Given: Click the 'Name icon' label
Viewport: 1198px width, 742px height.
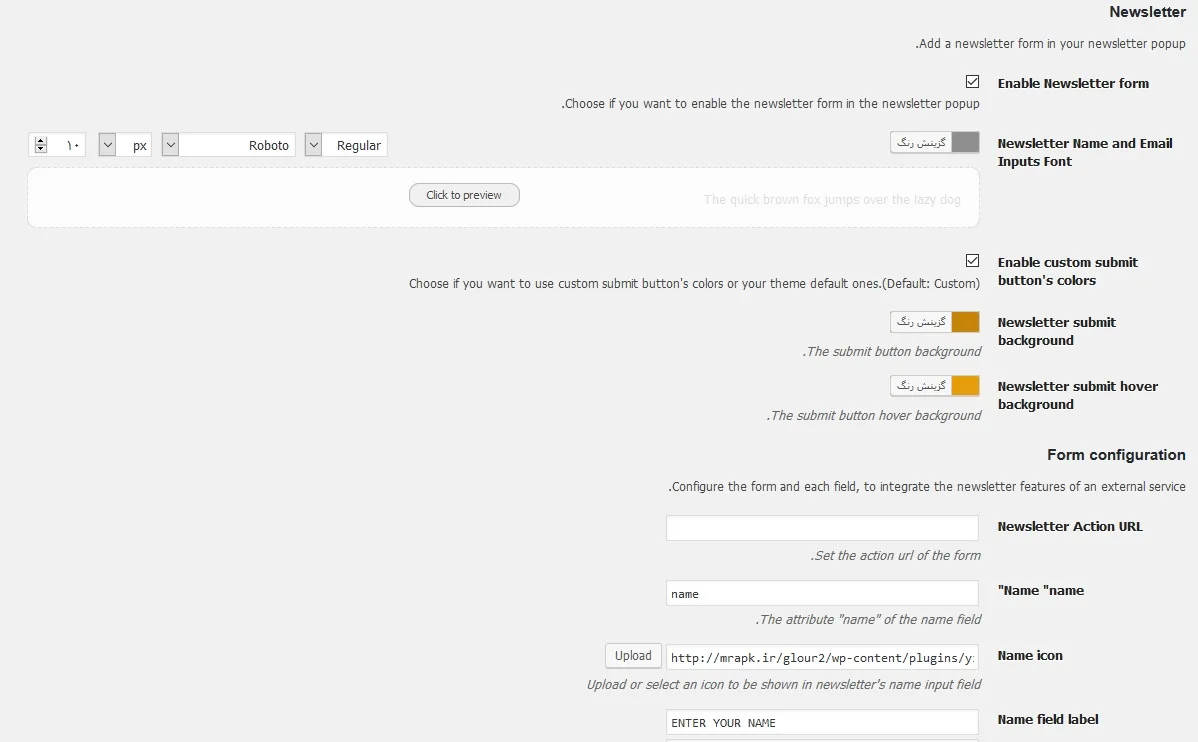Looking at the screenshot, I should (x=1029, y=655).
